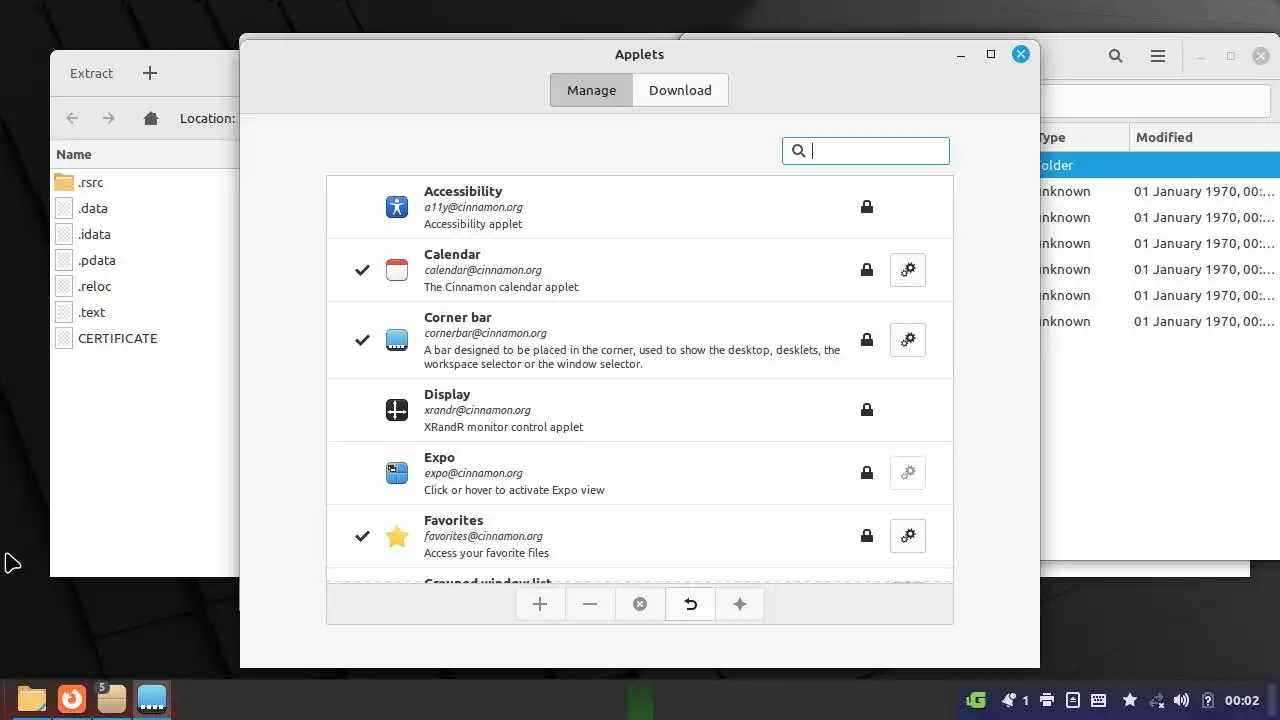This screenshot has width=1280, height=720.
Task: Open removable drives eject tray icon
Action: tap(1072, 700)
